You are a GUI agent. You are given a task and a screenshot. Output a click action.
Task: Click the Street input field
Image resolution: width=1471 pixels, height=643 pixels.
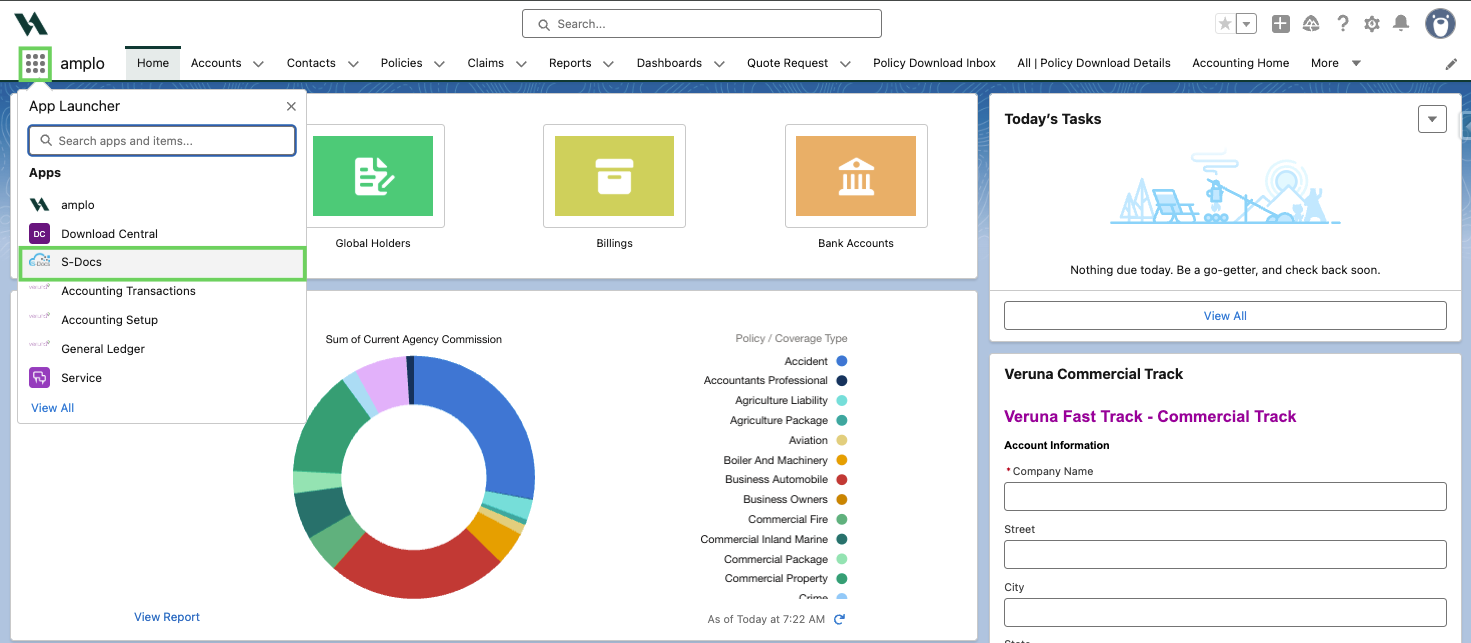(1225, 554)
